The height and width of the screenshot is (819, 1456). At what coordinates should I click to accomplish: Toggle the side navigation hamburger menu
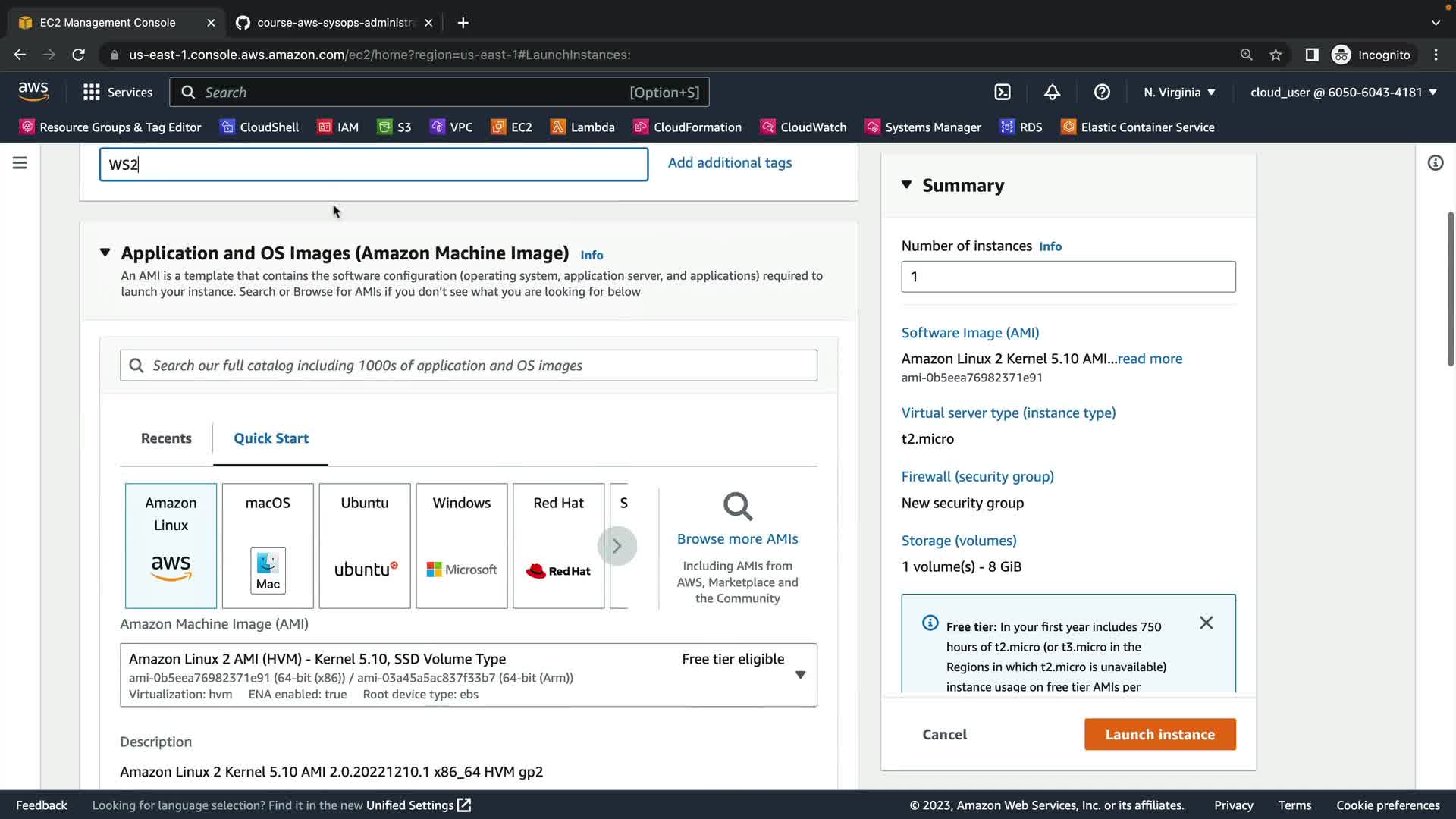[20, 163]
